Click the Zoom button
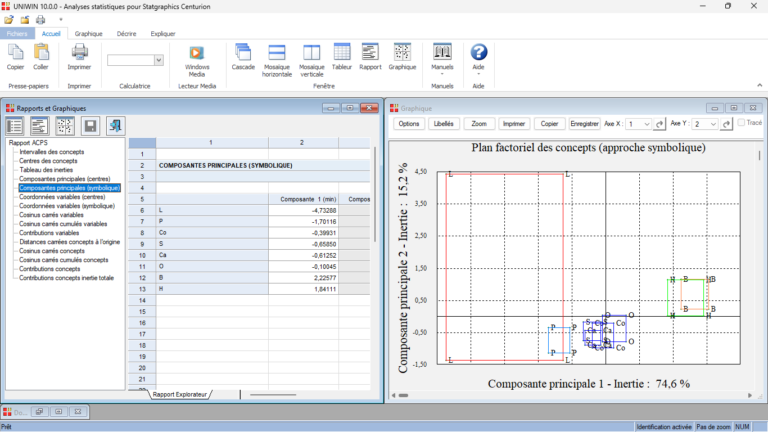The image size is (768, 432). click(x=479, y=124)
